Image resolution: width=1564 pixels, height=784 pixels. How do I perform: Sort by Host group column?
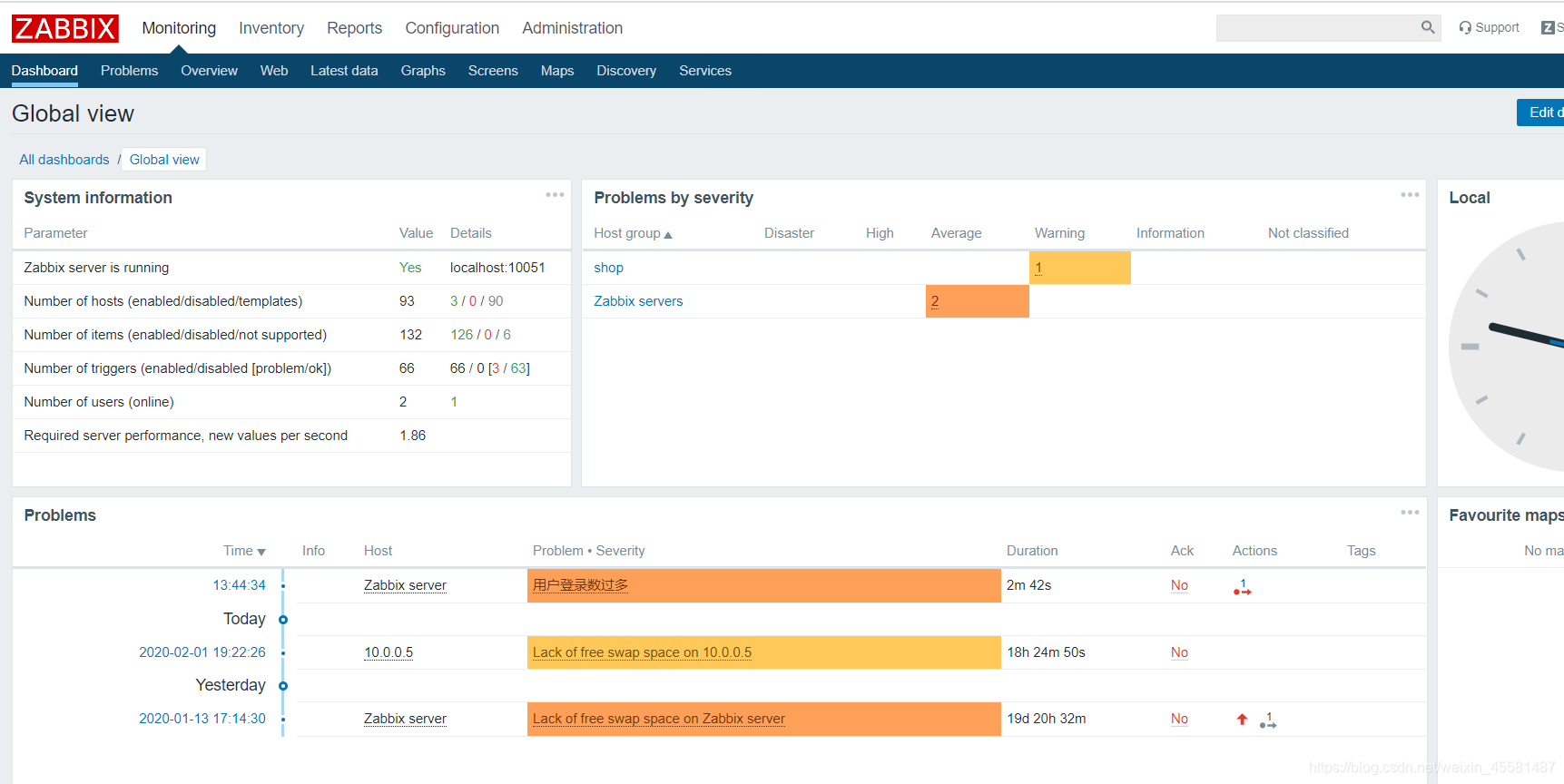coord(633,233)
